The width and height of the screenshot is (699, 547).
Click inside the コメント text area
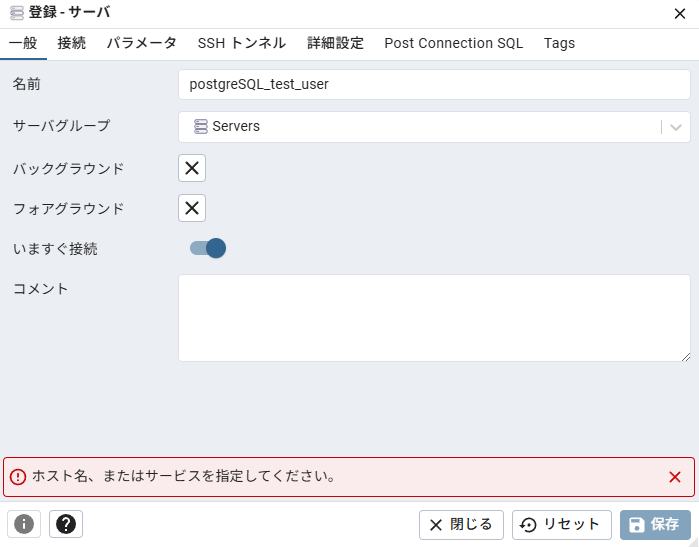[x=434, y=318]
